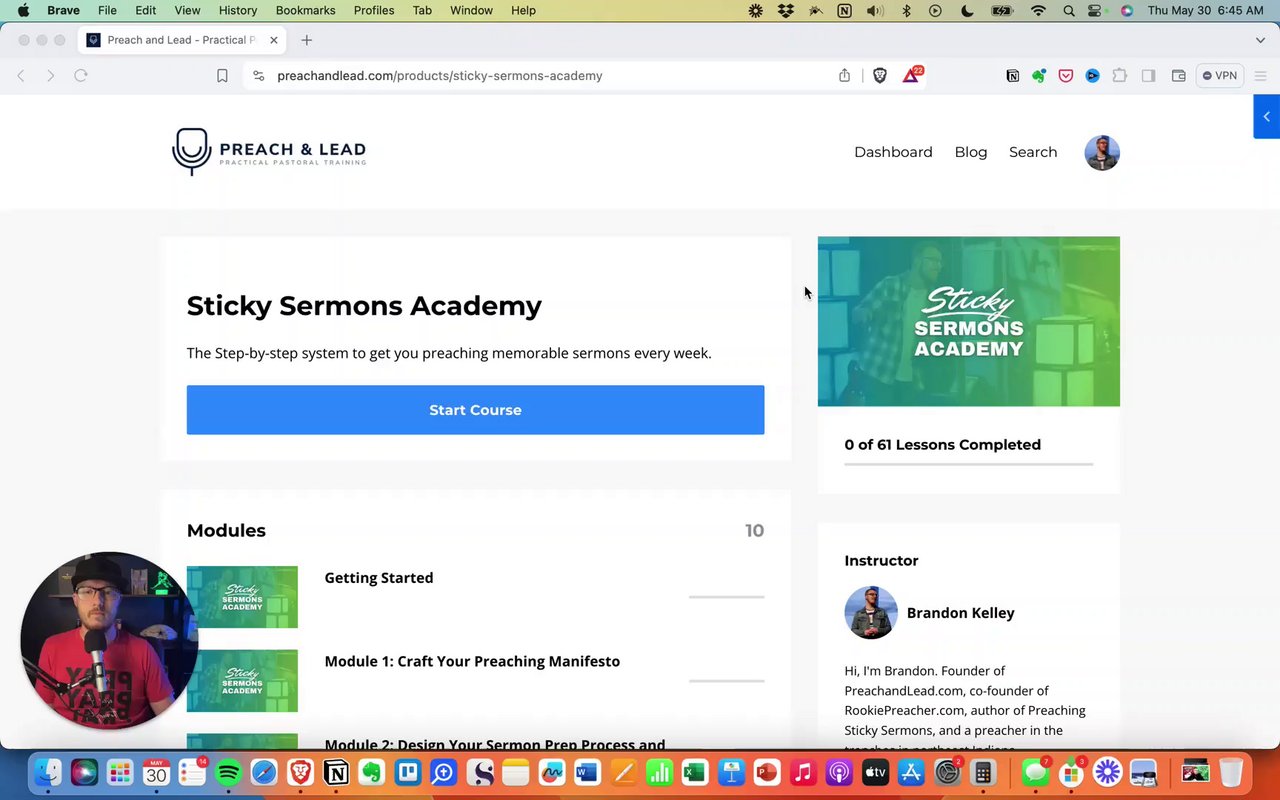
Task: Click Brandon Kelley instructor photo
Action: 871,612
